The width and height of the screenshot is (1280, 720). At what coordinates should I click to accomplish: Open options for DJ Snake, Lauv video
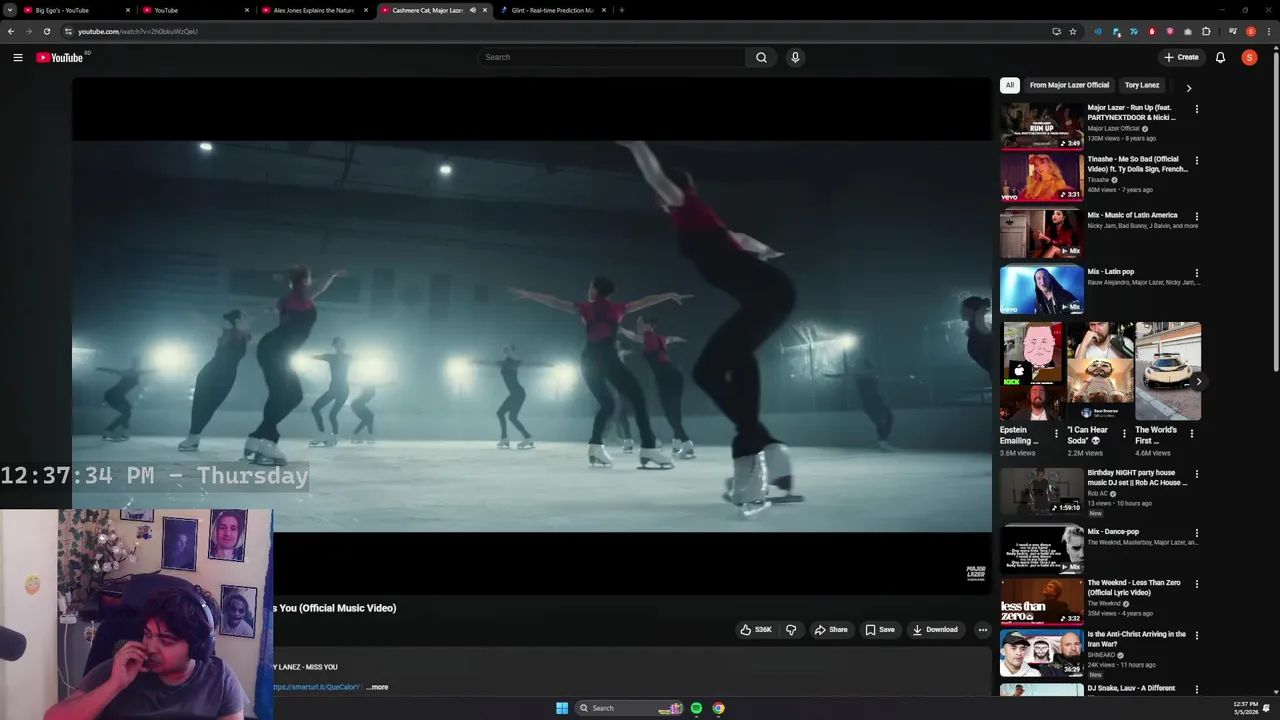click(x=1196, y=689)
